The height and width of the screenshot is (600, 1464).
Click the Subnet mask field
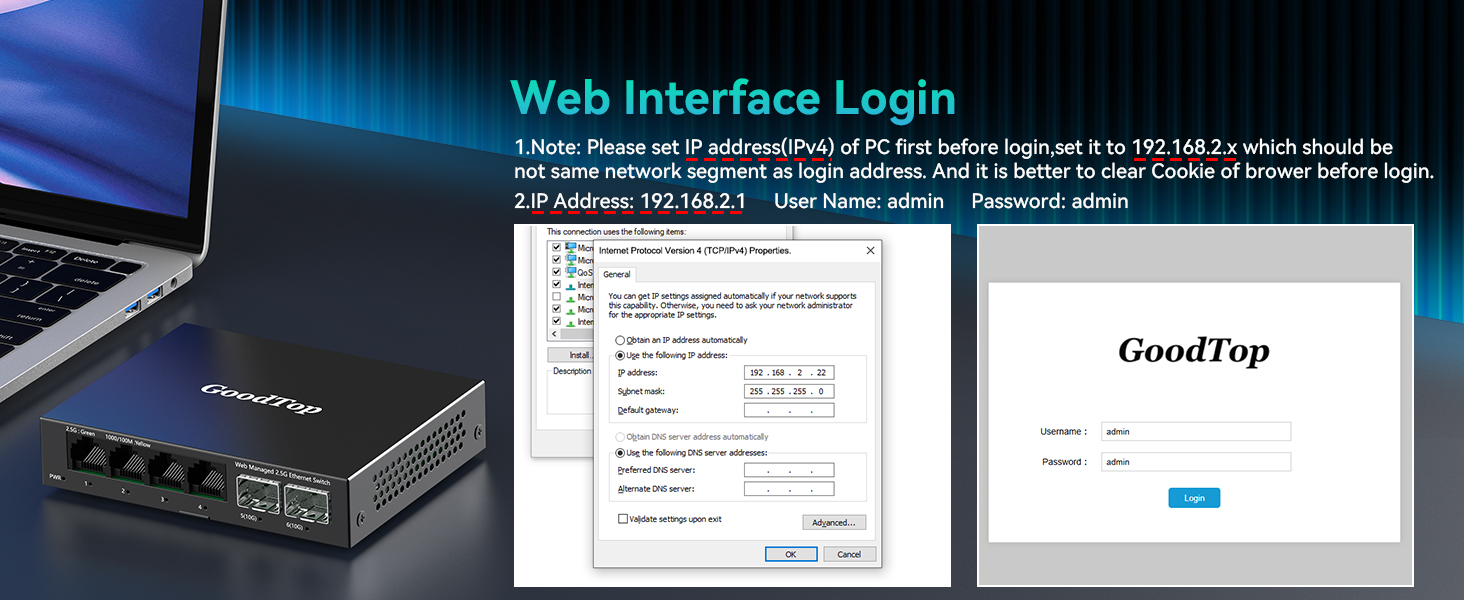[x=789, y=391]
